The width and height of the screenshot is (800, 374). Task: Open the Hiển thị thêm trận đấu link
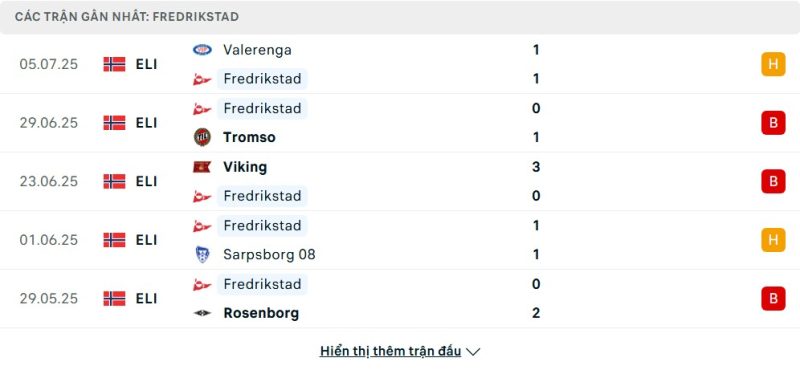[390, 351]
